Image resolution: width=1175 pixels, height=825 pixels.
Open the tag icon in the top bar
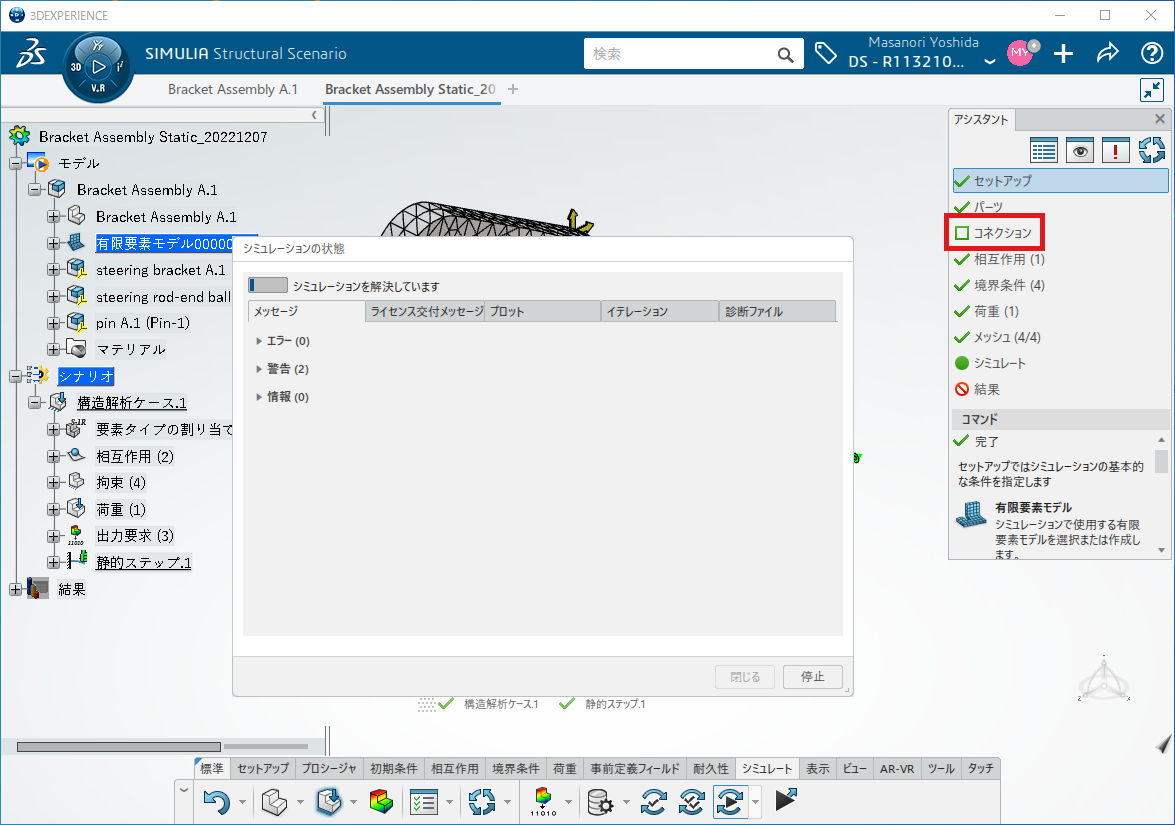click(x=825, y=53)
